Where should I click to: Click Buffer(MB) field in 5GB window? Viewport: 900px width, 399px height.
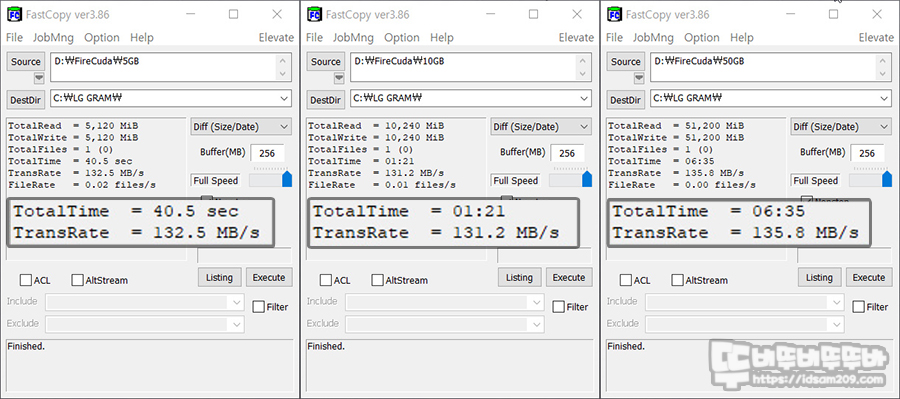click(x=267, y=153)
